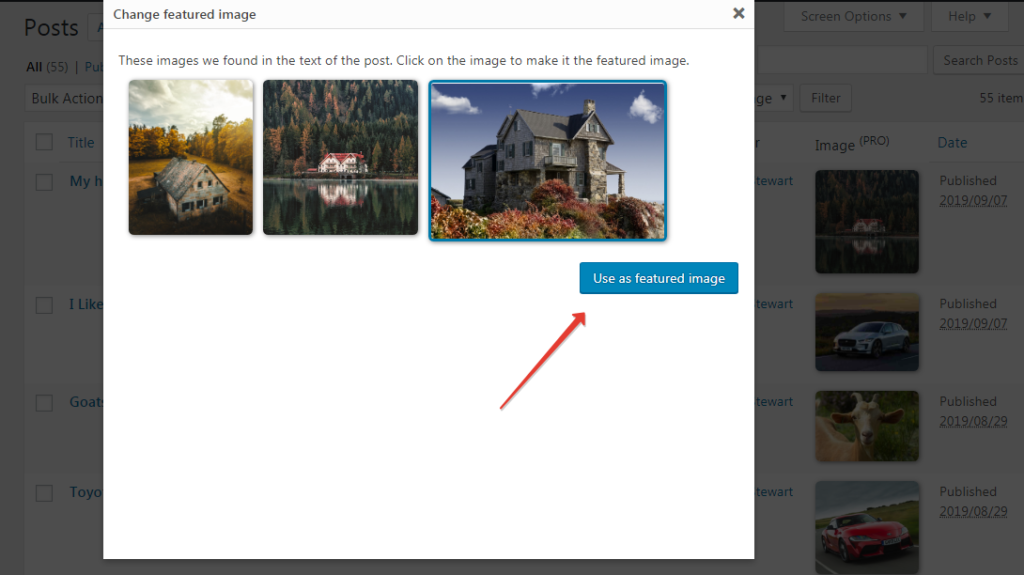
Task: Open the silver car featured image thumbnail
Action: click(867, 332)
